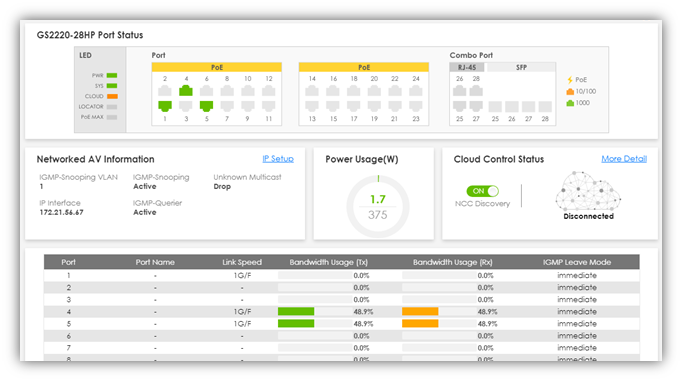The image size is (682, 381).
Task: Select RJ-45 combo port 26 icon
Action: [x=459, y=90]
